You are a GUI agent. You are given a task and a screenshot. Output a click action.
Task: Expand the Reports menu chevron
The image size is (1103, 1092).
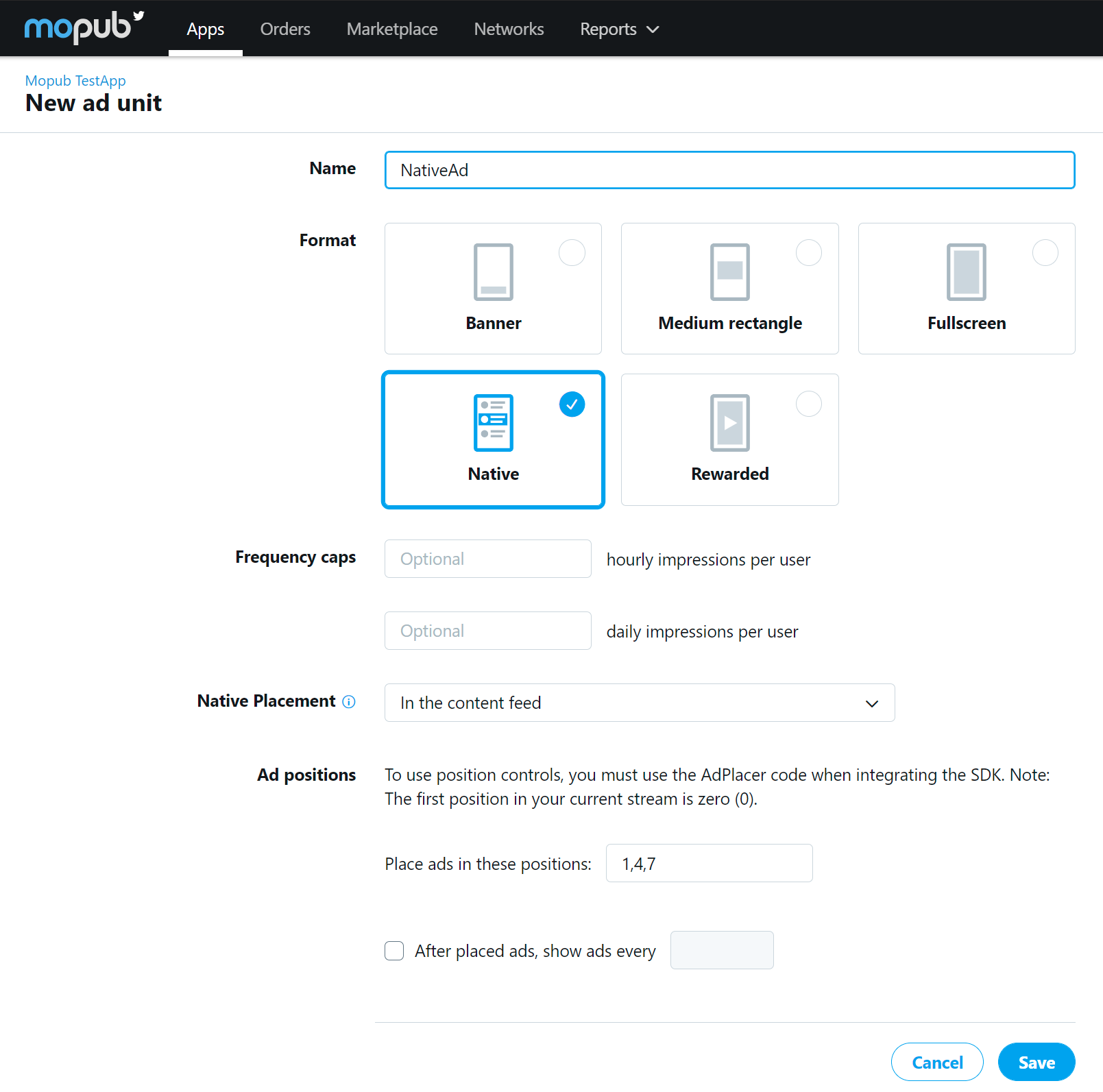[653, 29]
